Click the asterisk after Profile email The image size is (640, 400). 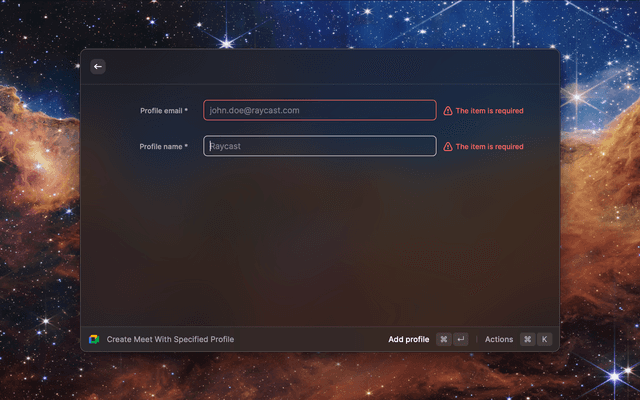click(x=186, y=110)
